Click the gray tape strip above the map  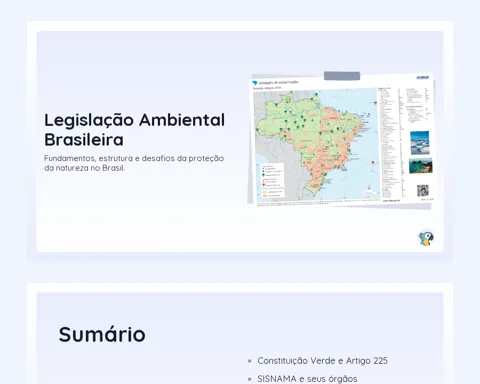coord(342,76)
